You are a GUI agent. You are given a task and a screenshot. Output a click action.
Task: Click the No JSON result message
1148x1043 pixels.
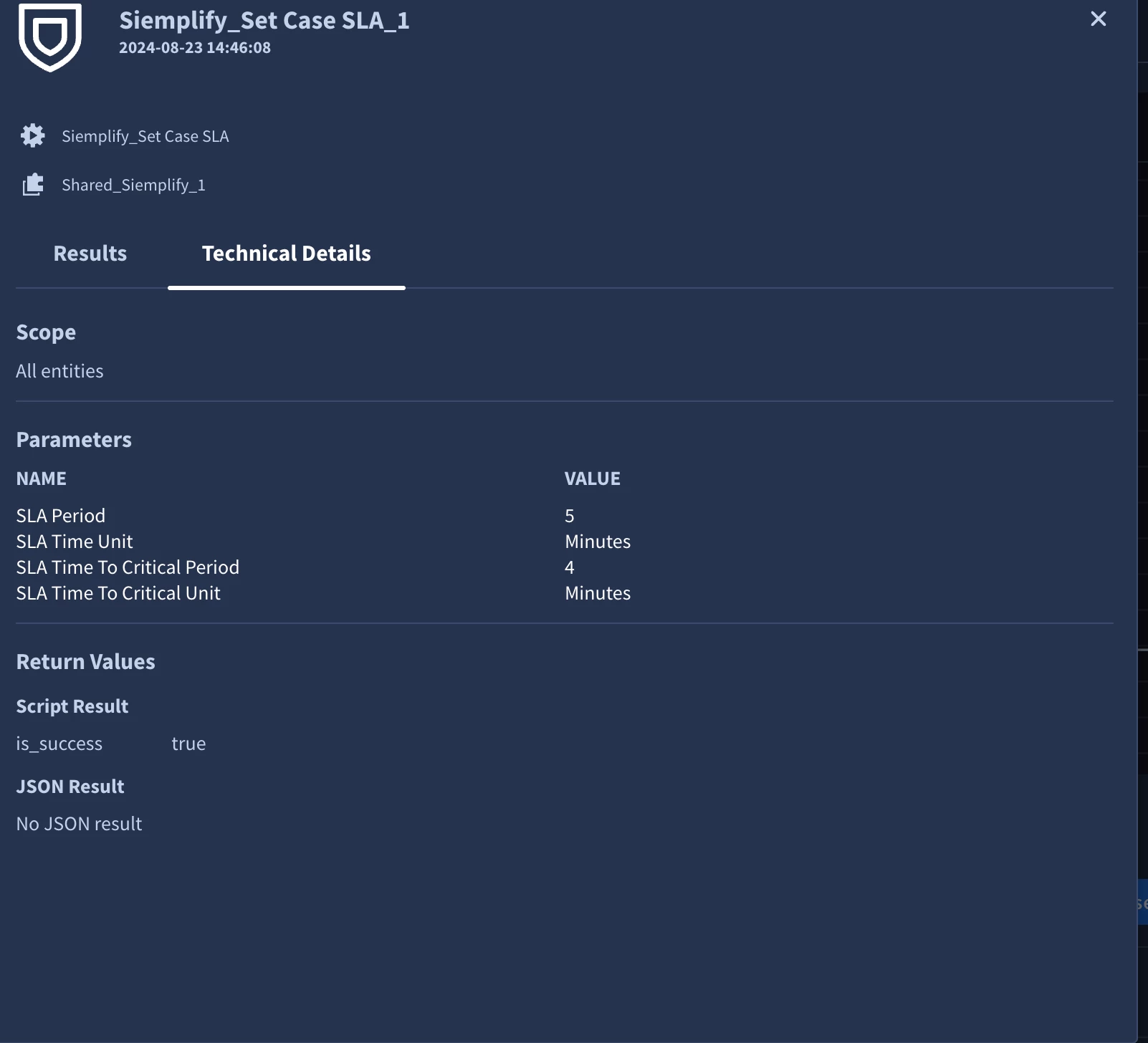[79, 824]
